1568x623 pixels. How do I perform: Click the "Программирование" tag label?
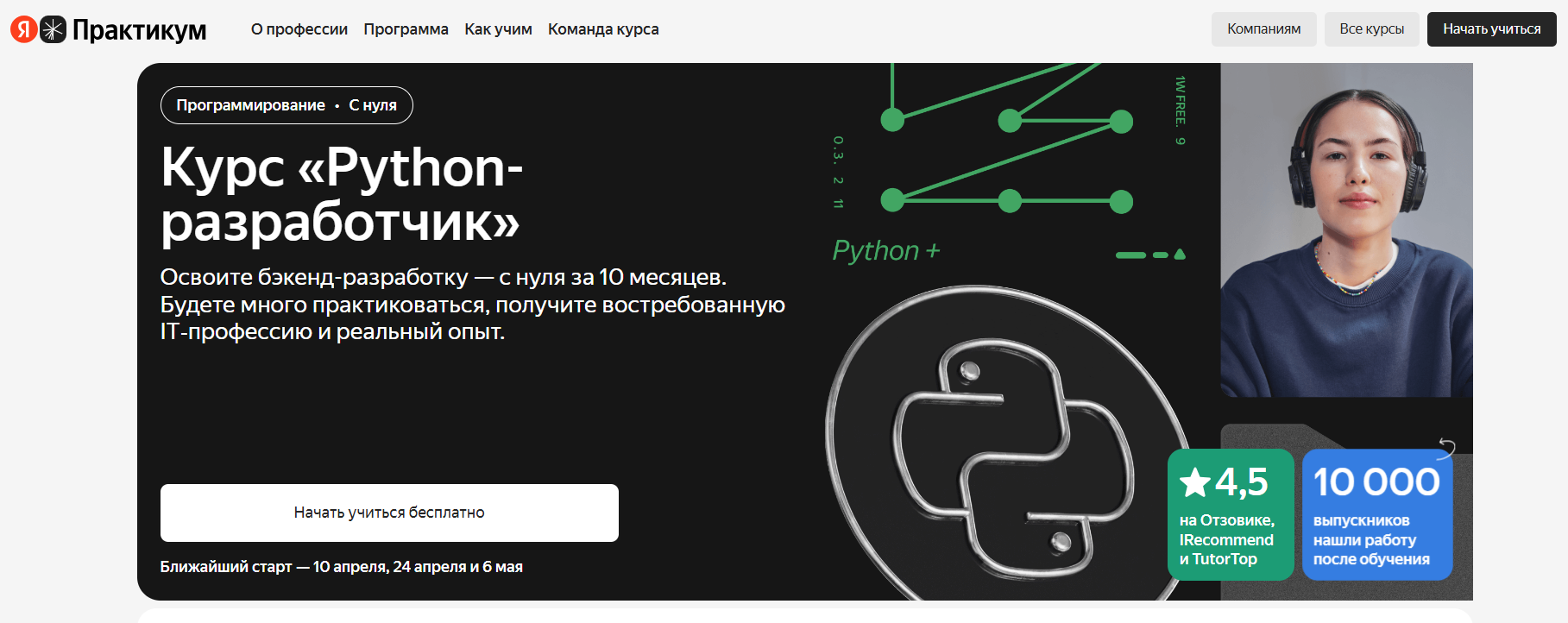250,105
